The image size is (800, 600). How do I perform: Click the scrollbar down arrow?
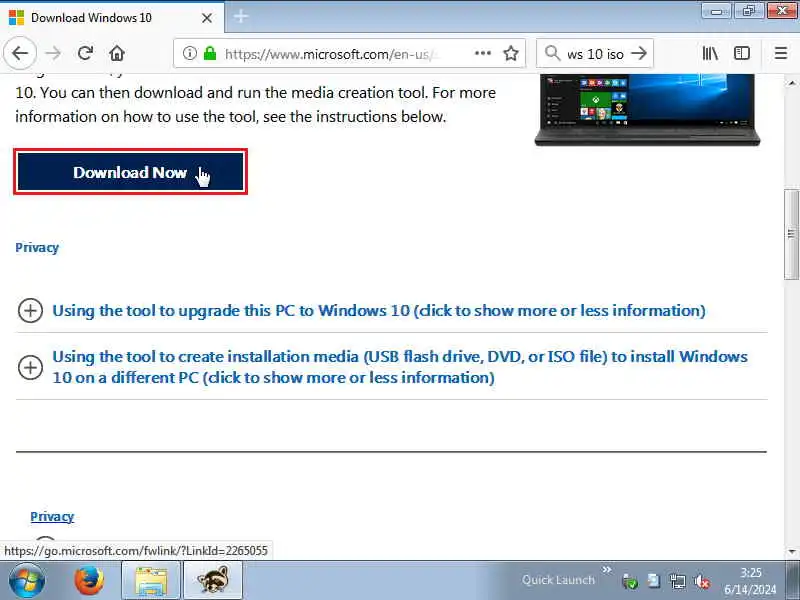point(791,551)
